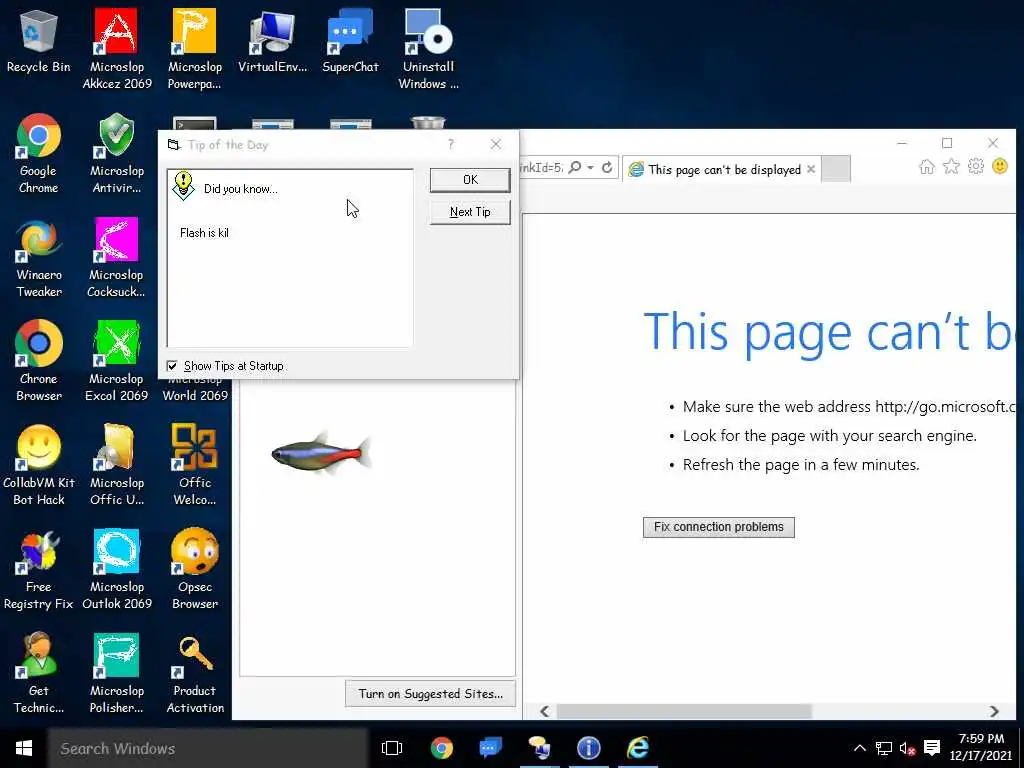
Task: Open Microslop Akkcez 2069 desktop shortcut
Action: 116,48
